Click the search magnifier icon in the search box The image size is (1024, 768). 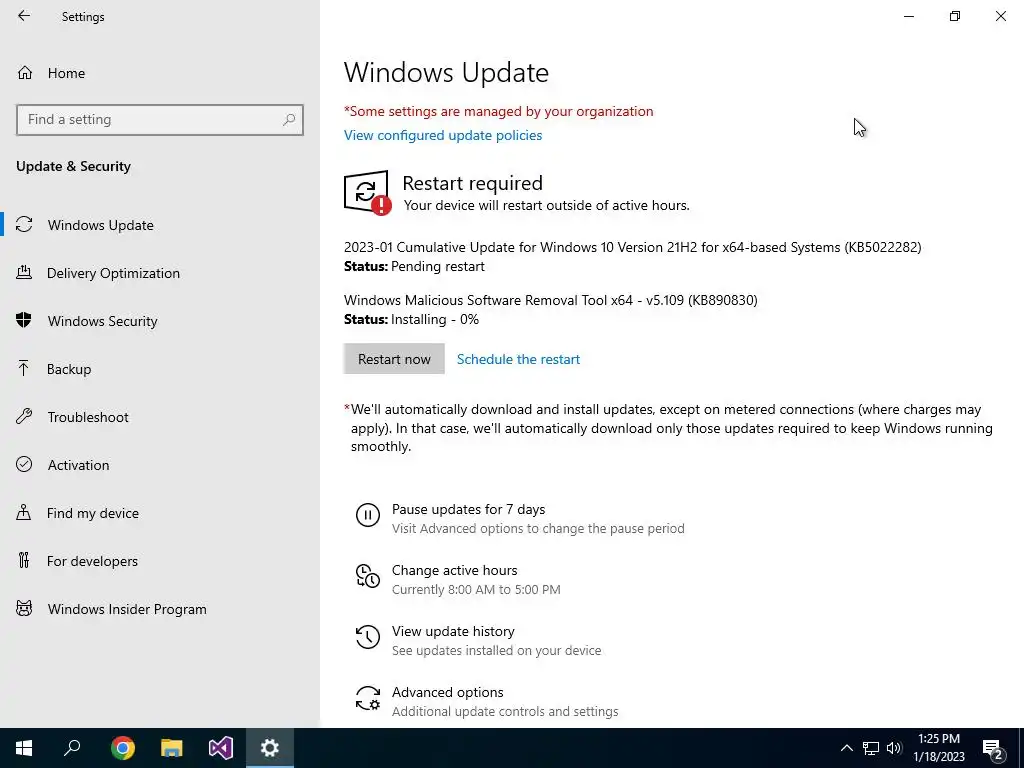289,120
